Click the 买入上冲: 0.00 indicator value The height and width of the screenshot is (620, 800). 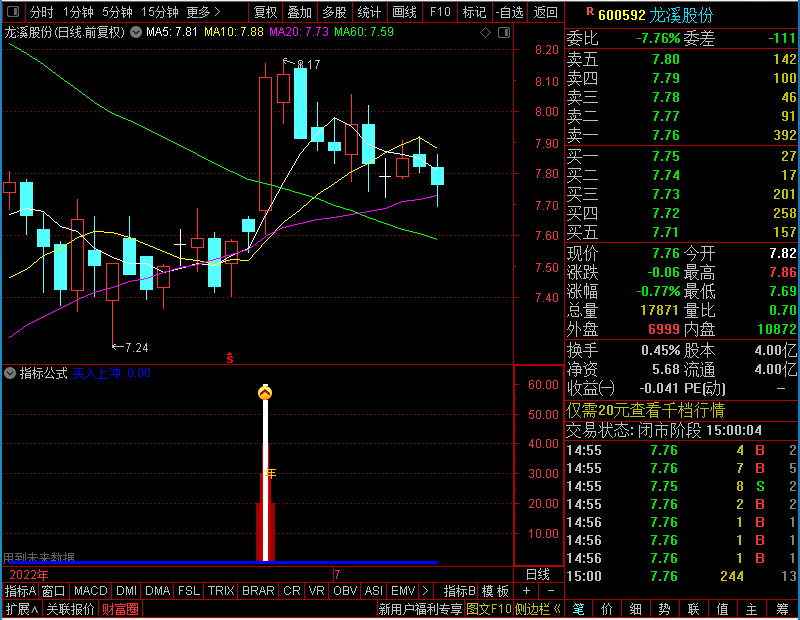pos(112,373)
